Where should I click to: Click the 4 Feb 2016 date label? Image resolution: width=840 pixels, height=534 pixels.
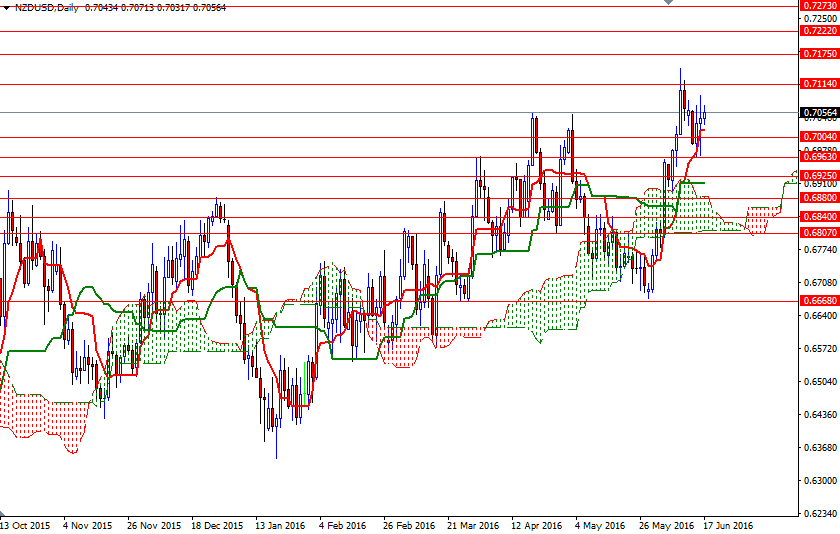pyautogui.click(x=343, y=525)
